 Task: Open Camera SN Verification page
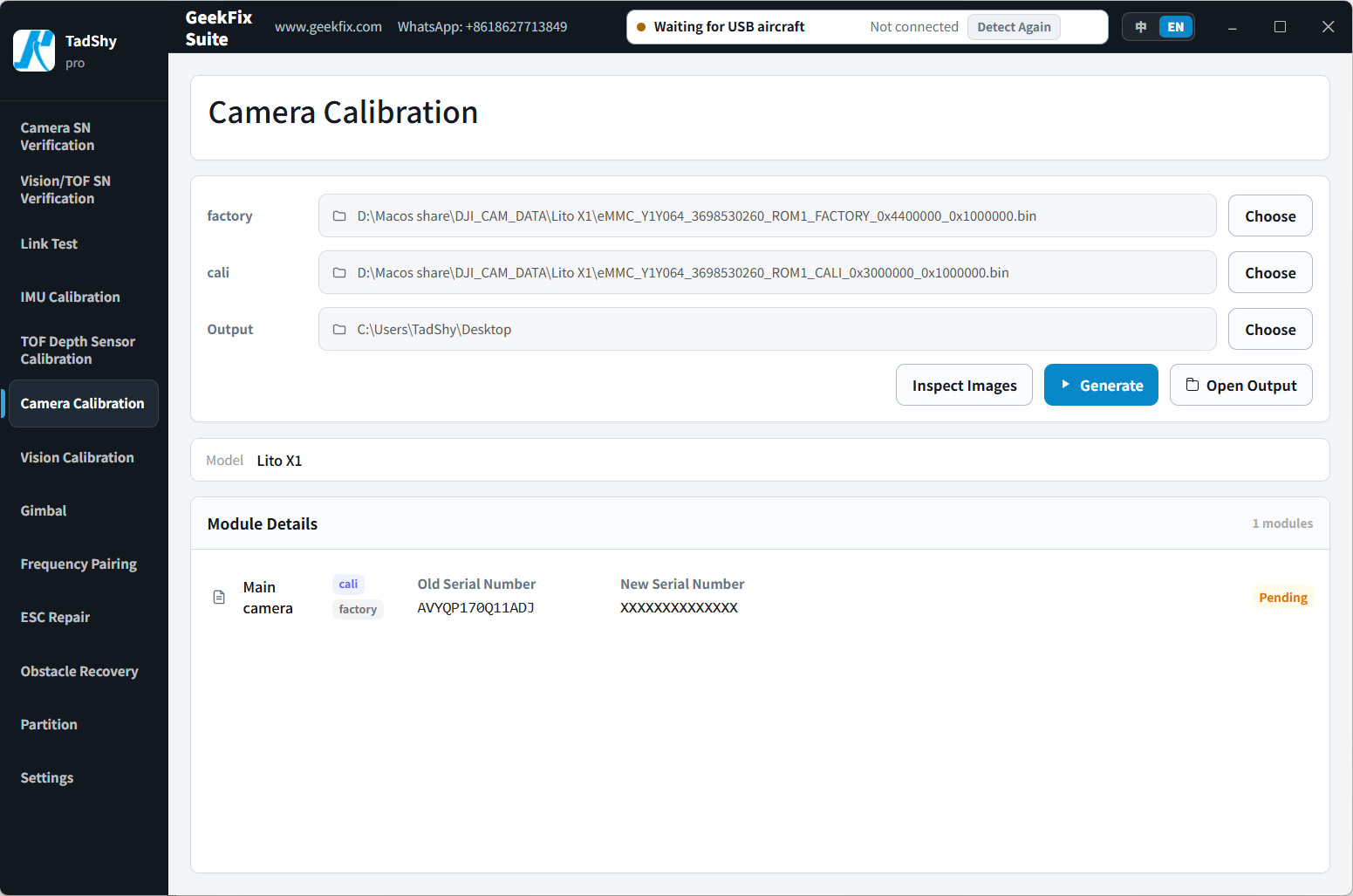tap(84, 137)
